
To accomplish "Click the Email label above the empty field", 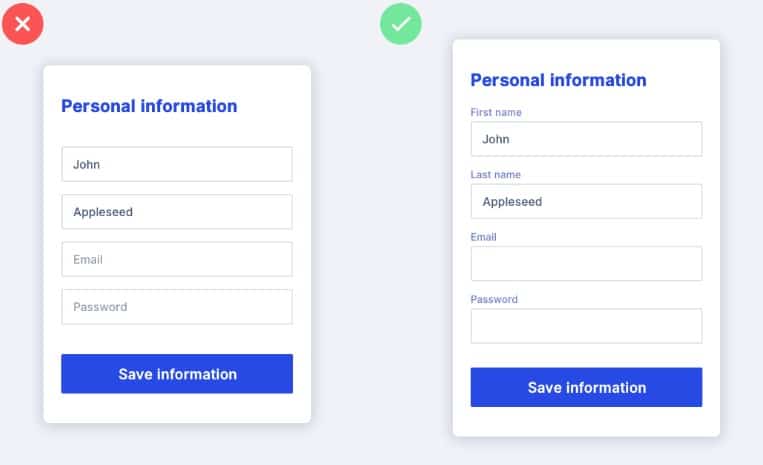I will 483,237.
